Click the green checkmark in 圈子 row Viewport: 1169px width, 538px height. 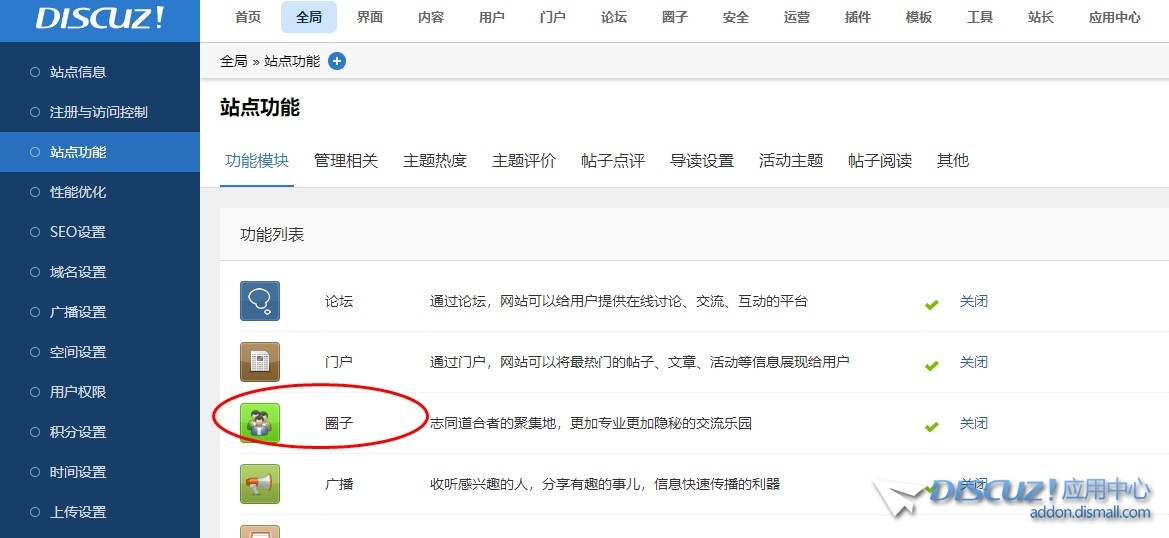click(x=932, y=426)
